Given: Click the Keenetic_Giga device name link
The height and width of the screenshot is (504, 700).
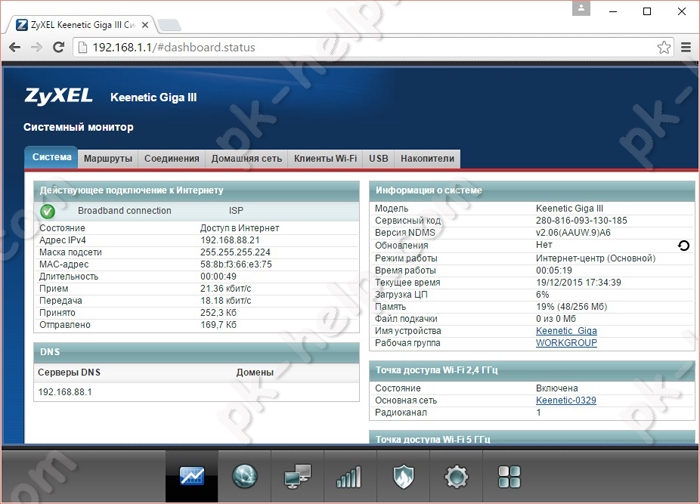Looking at the screenshot, I should tap(566, 331).
